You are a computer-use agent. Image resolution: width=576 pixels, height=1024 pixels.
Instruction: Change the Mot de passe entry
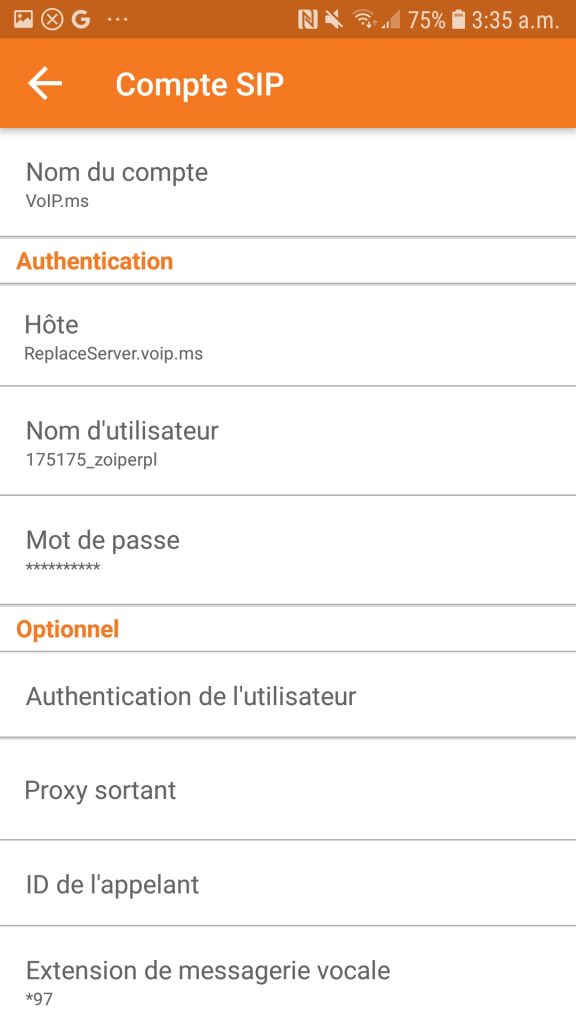(288, 550)
